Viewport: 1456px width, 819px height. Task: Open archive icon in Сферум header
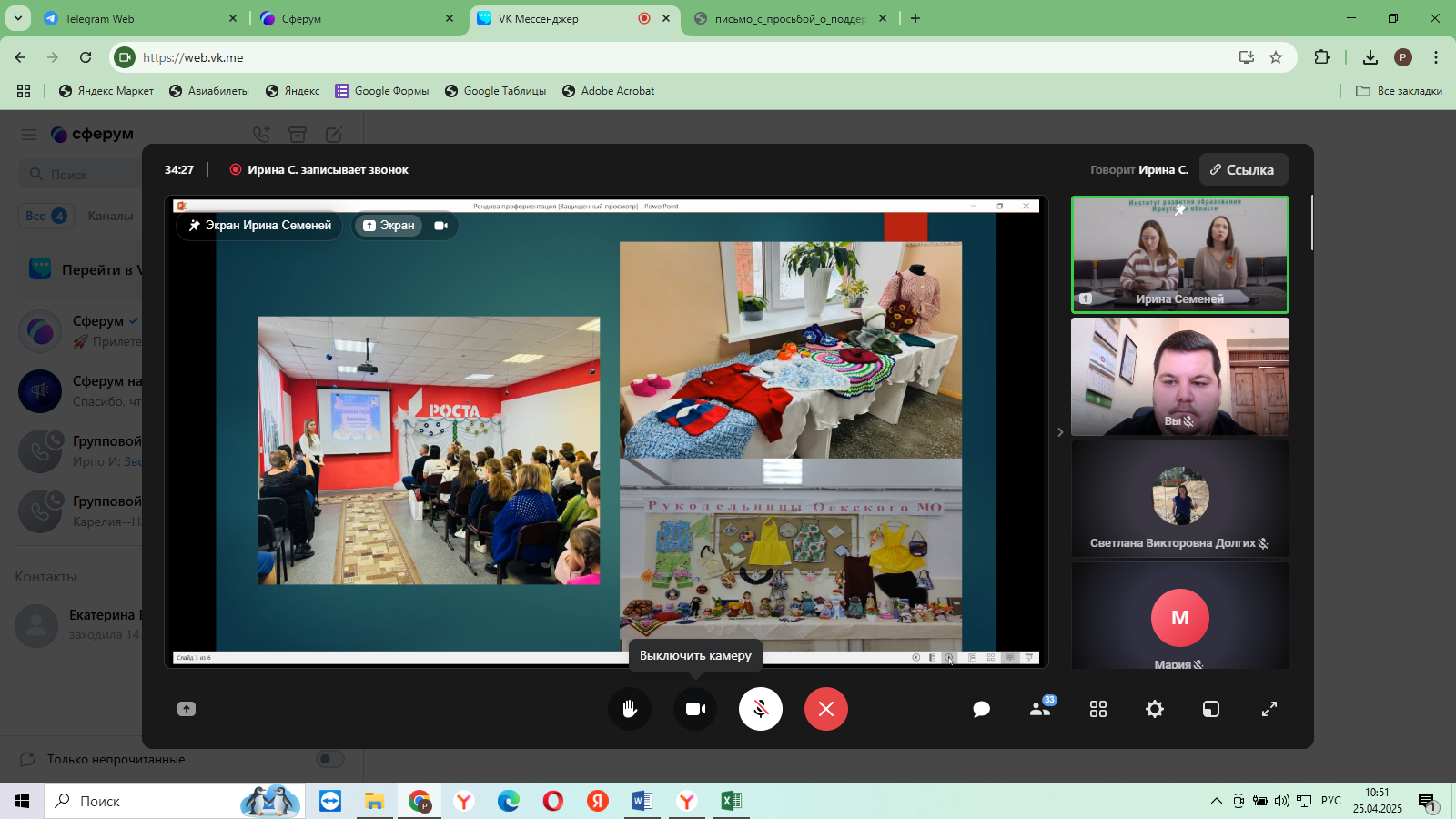pyautogui.click(x=298, y=135)
